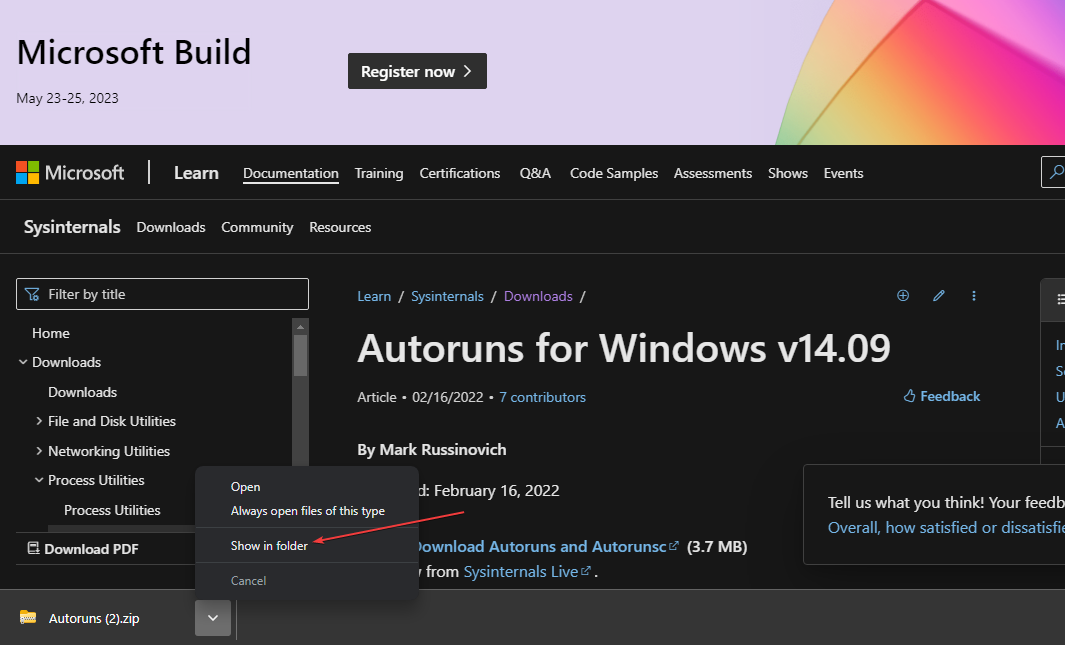Open the Sysinternals Live link
1065x645 pixels.
point(527,572)
